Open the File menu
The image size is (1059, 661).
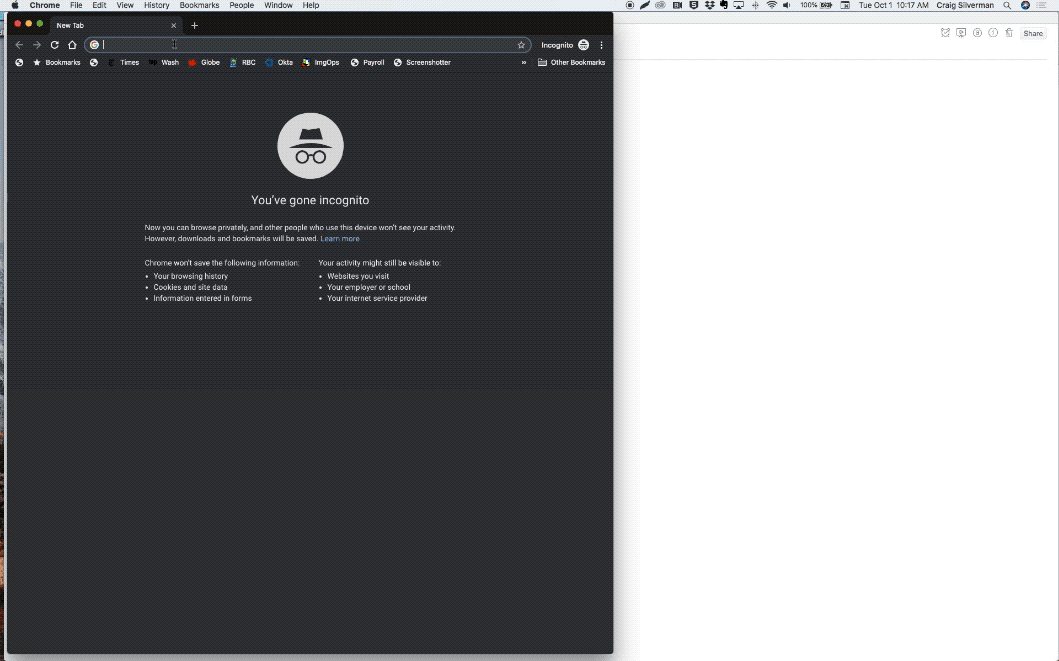[x=76, y=5]
